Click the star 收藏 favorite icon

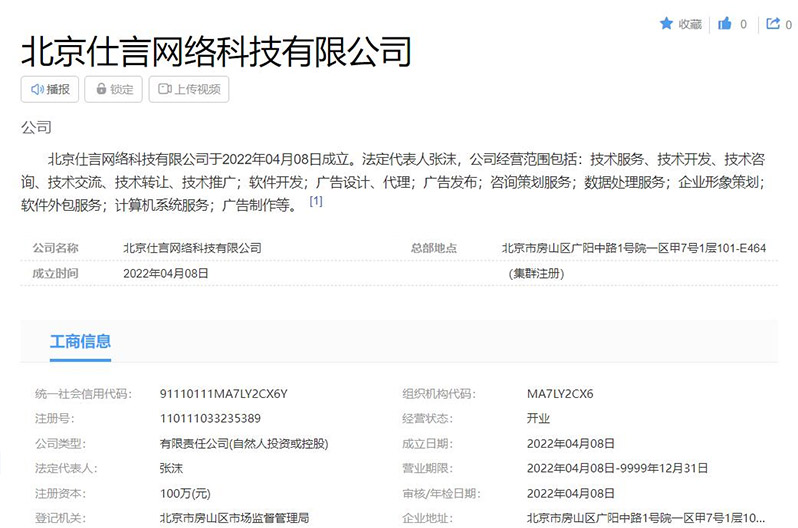click(x=666, y=24)
